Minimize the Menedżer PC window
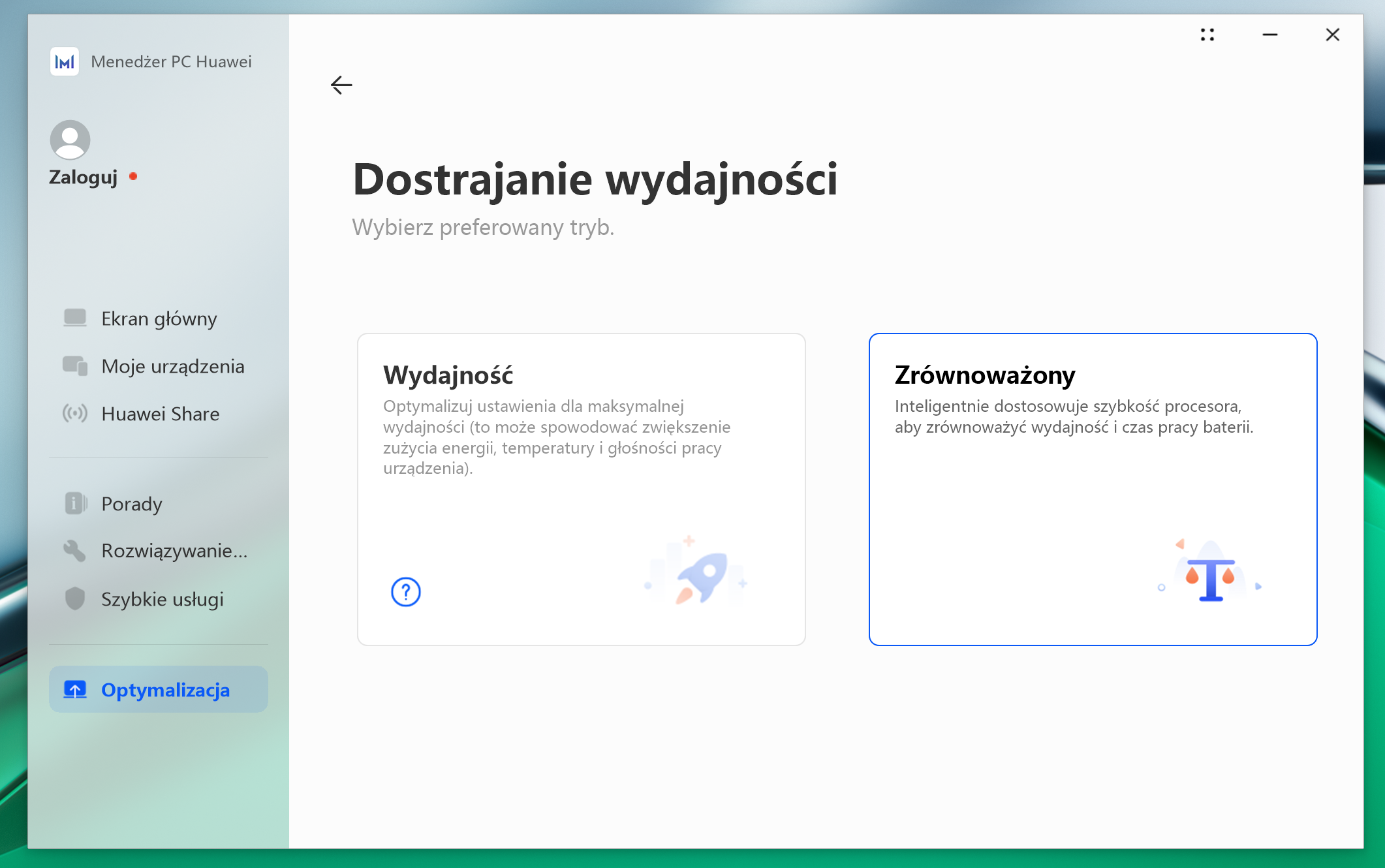1385x868 pixels. [x=1270, y=35]
